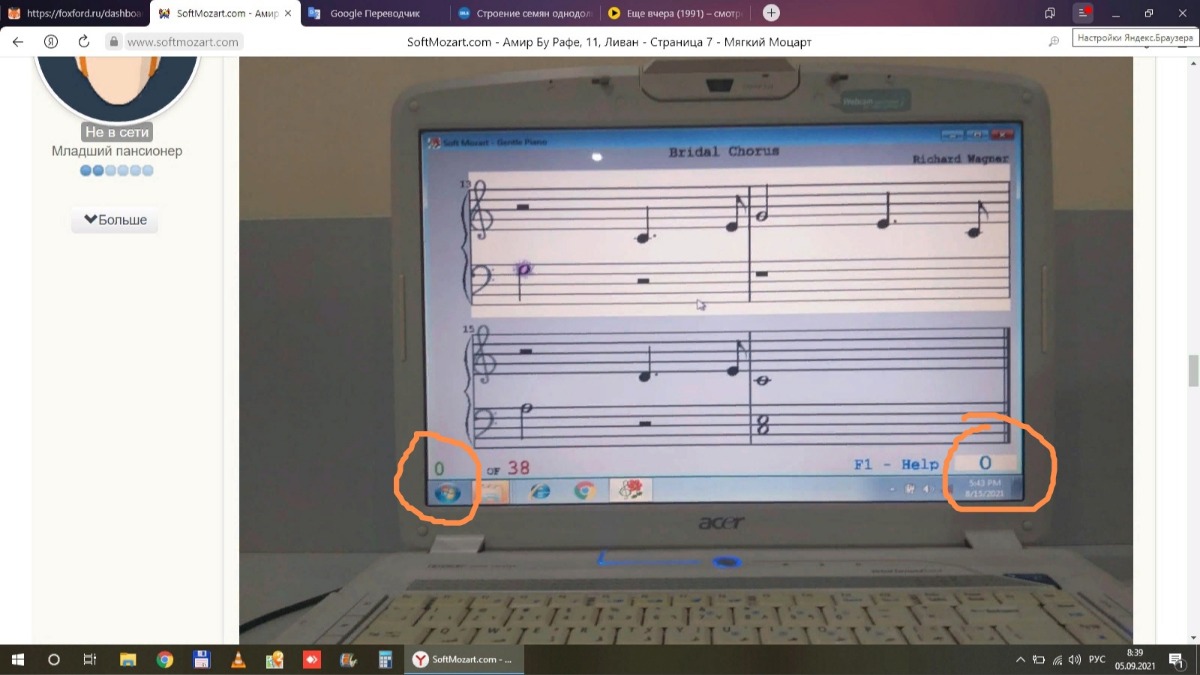
Task: Click the page title in the address bar
Action: pos(609,42)
